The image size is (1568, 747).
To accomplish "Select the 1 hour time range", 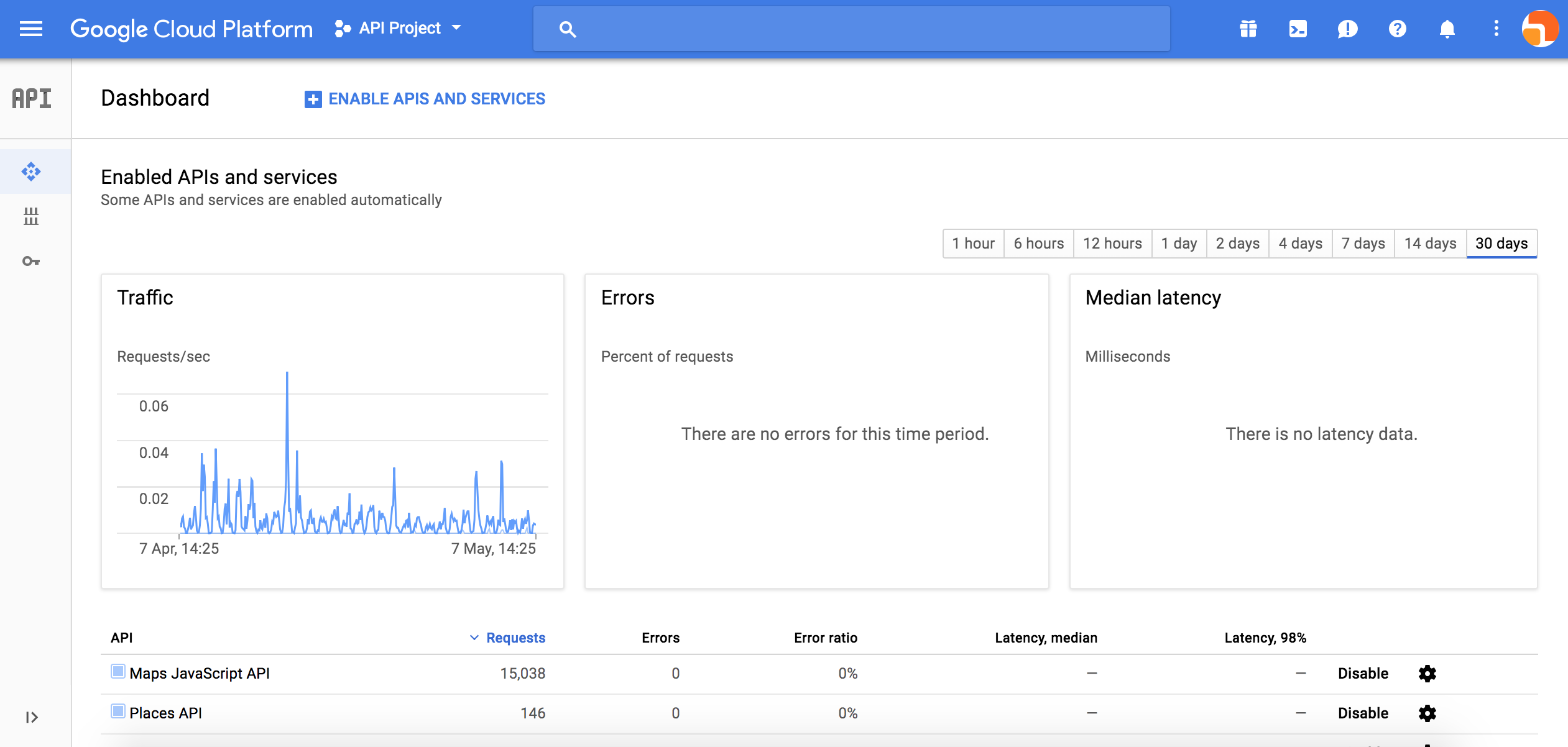I will pyautogui.click(x=973, y=244).
